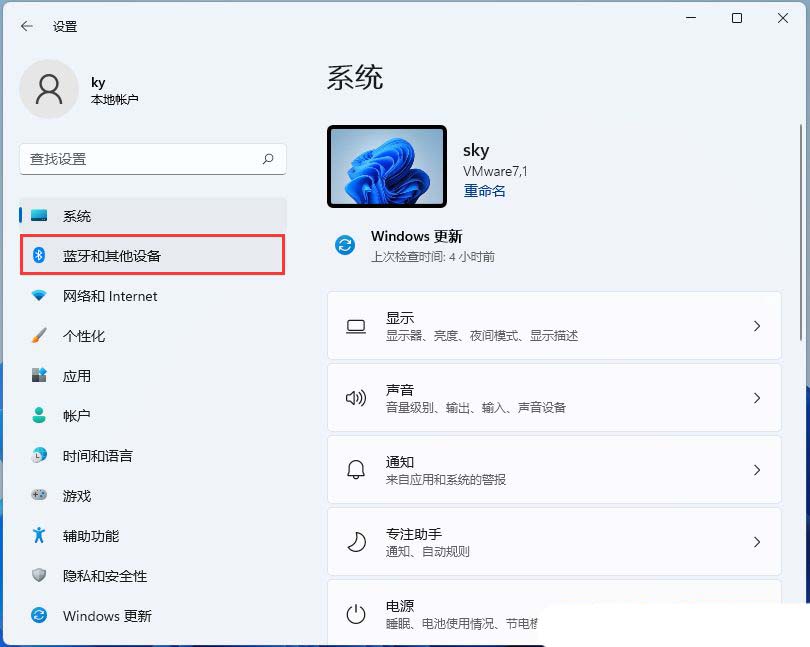Viewport: 810px width, 647px height.
Task: Click inside the 查找设置 search box
Action: click(150, 160)
